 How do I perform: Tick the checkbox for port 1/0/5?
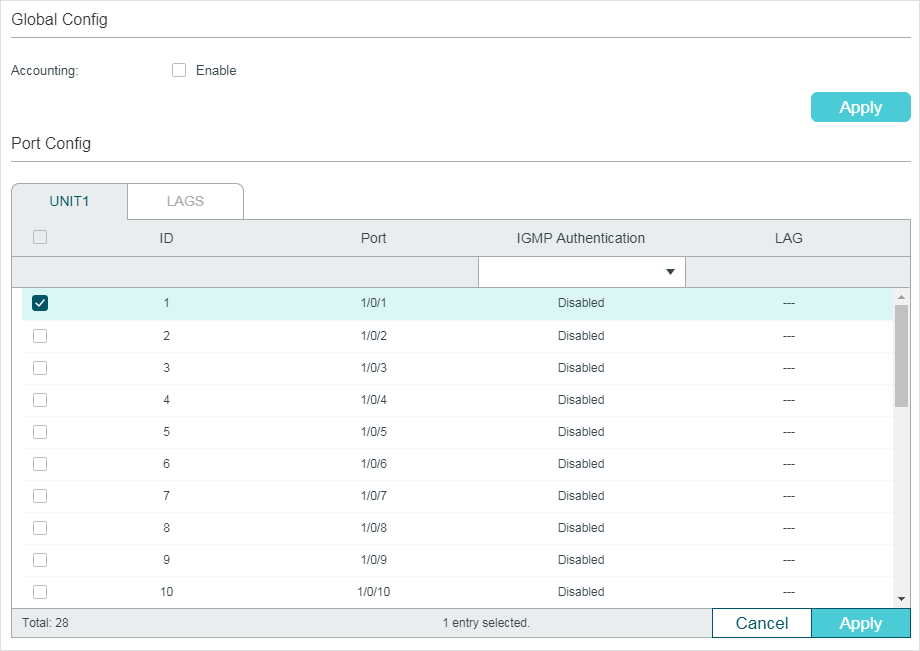[40, 432]
